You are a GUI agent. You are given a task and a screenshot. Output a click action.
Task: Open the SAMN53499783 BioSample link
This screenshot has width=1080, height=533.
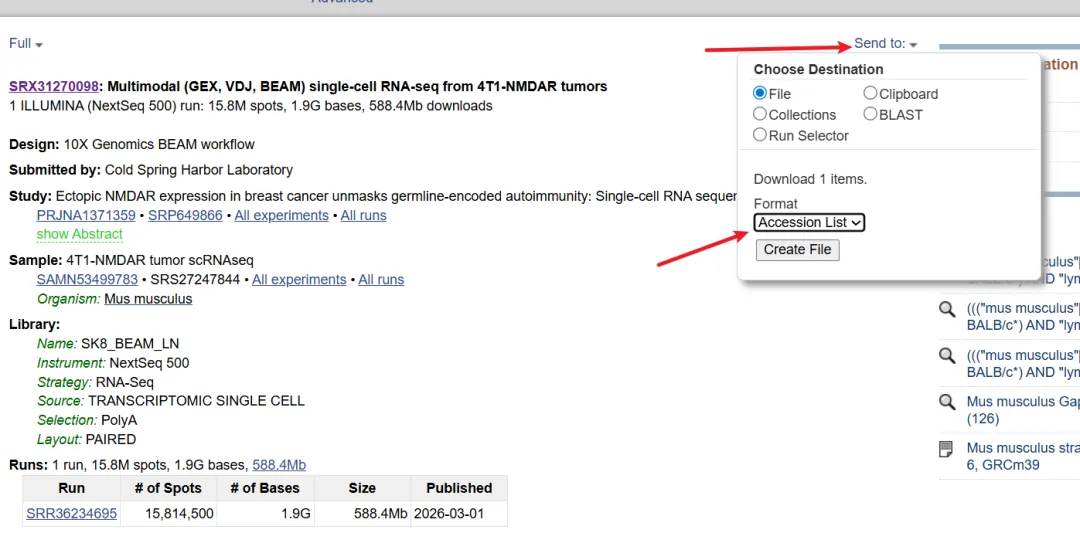click(87, 280)
